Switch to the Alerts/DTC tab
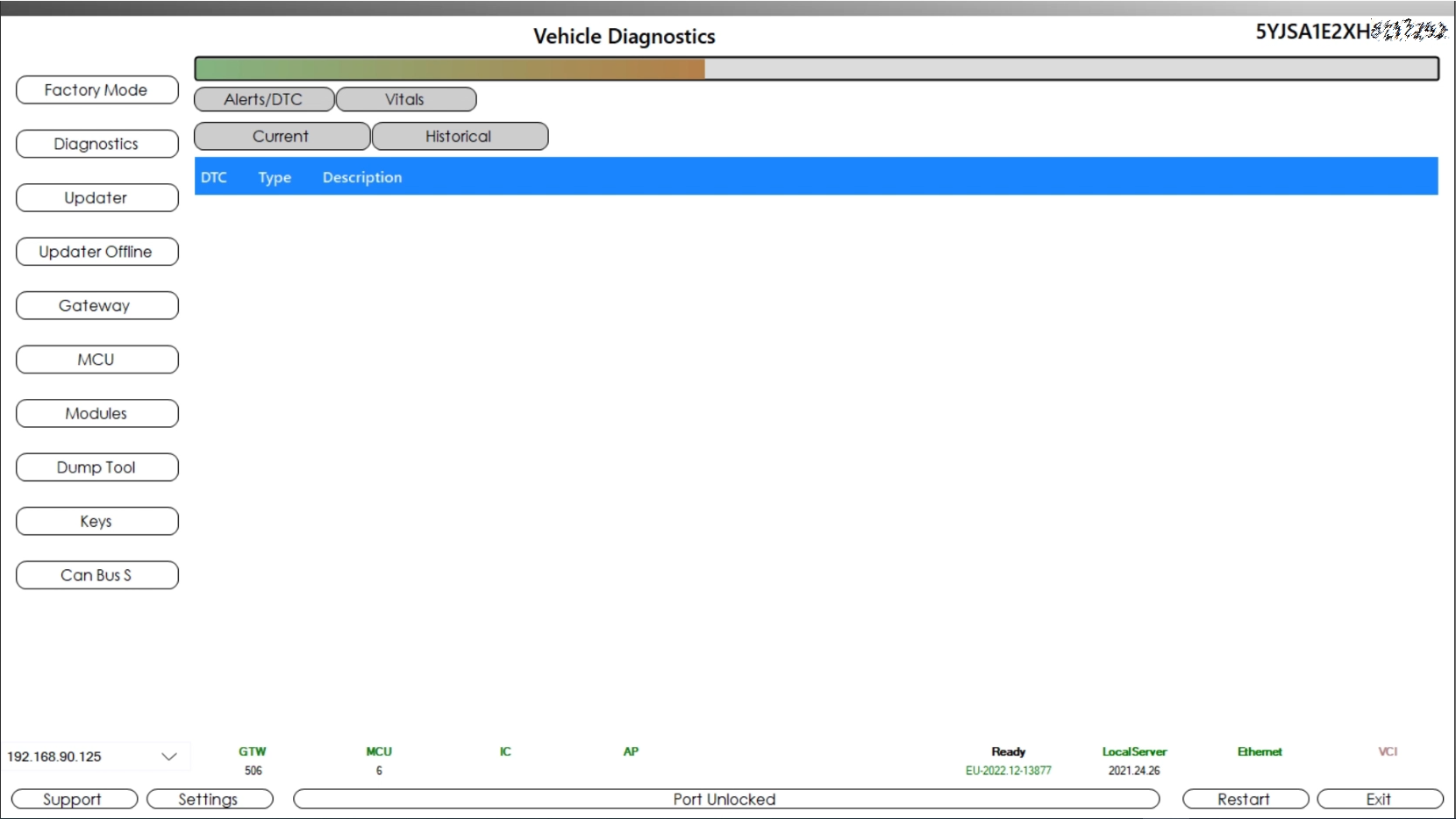Image resolution: width=1456 pixels, height=819 pixels. coord(264,99)
